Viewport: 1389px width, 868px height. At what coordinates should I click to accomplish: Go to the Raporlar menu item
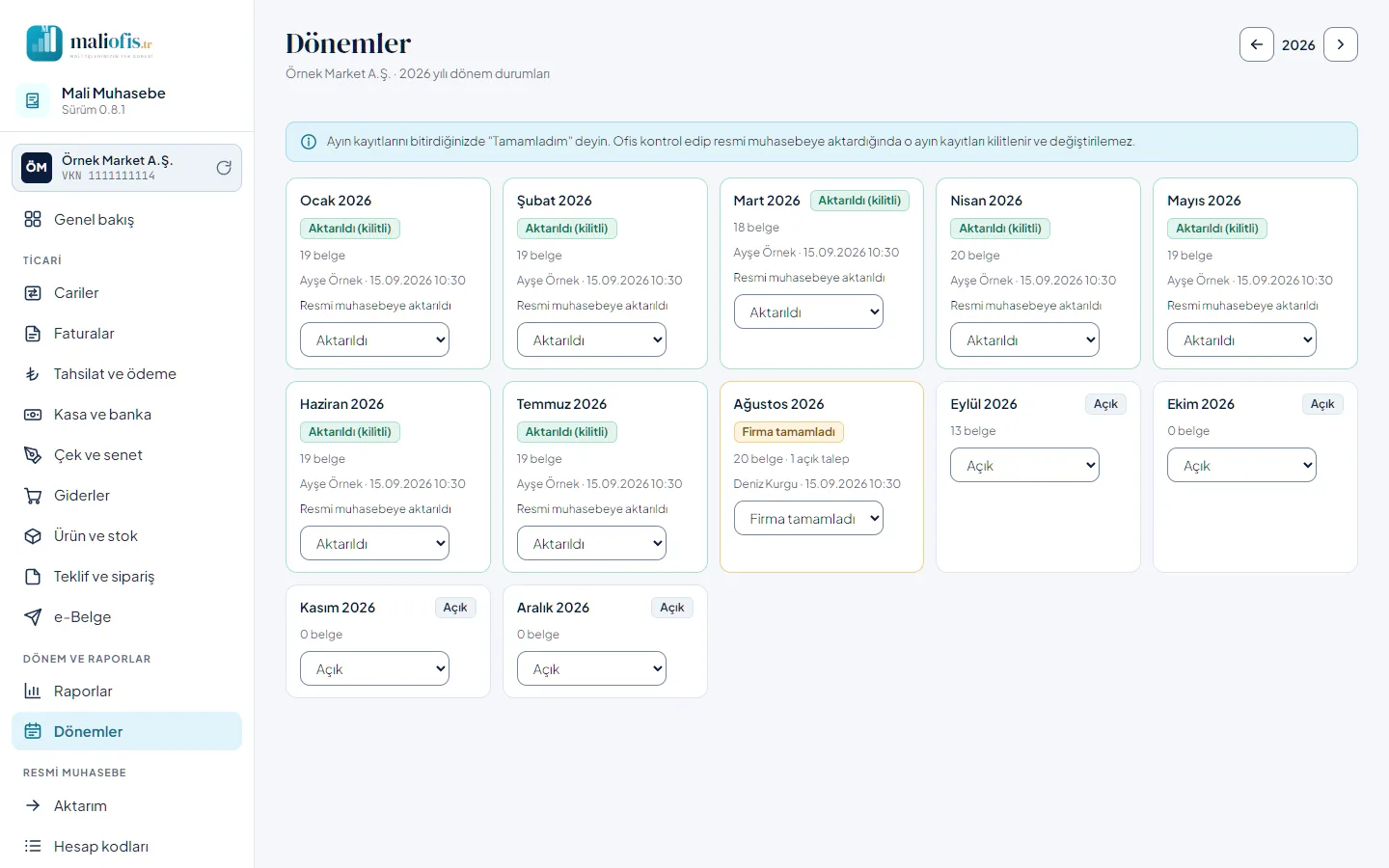(x=126, y=692)
